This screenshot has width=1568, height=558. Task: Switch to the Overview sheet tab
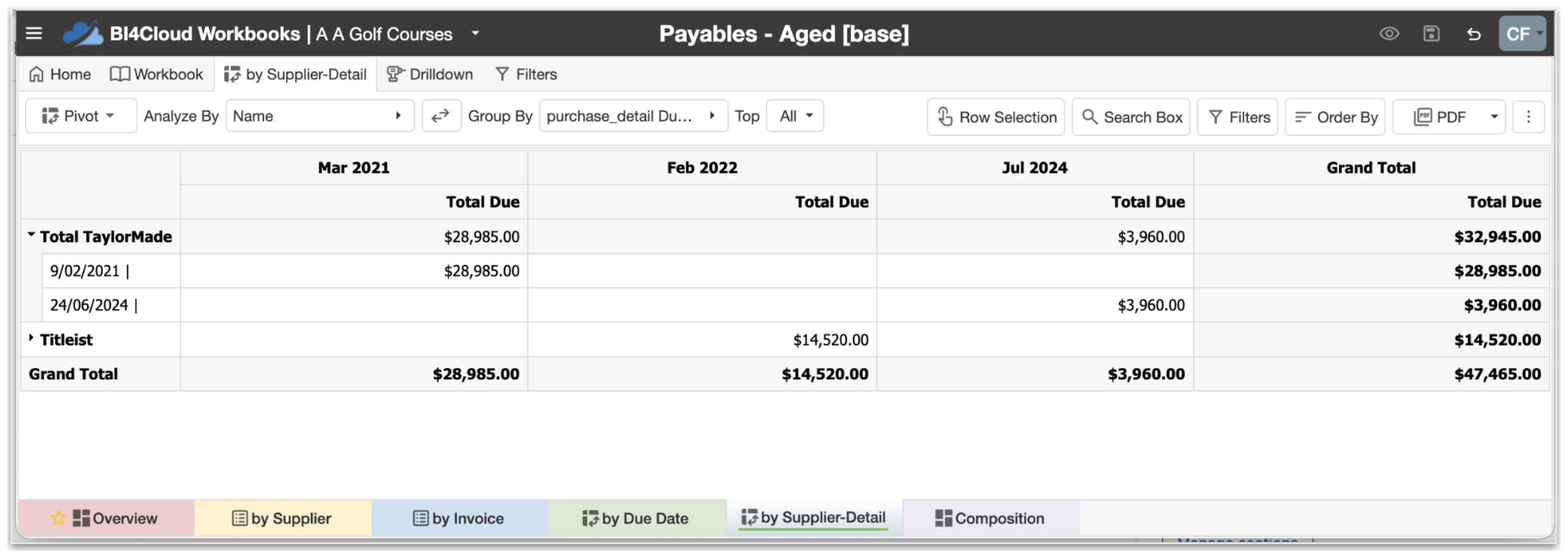[x=106, y=518]
